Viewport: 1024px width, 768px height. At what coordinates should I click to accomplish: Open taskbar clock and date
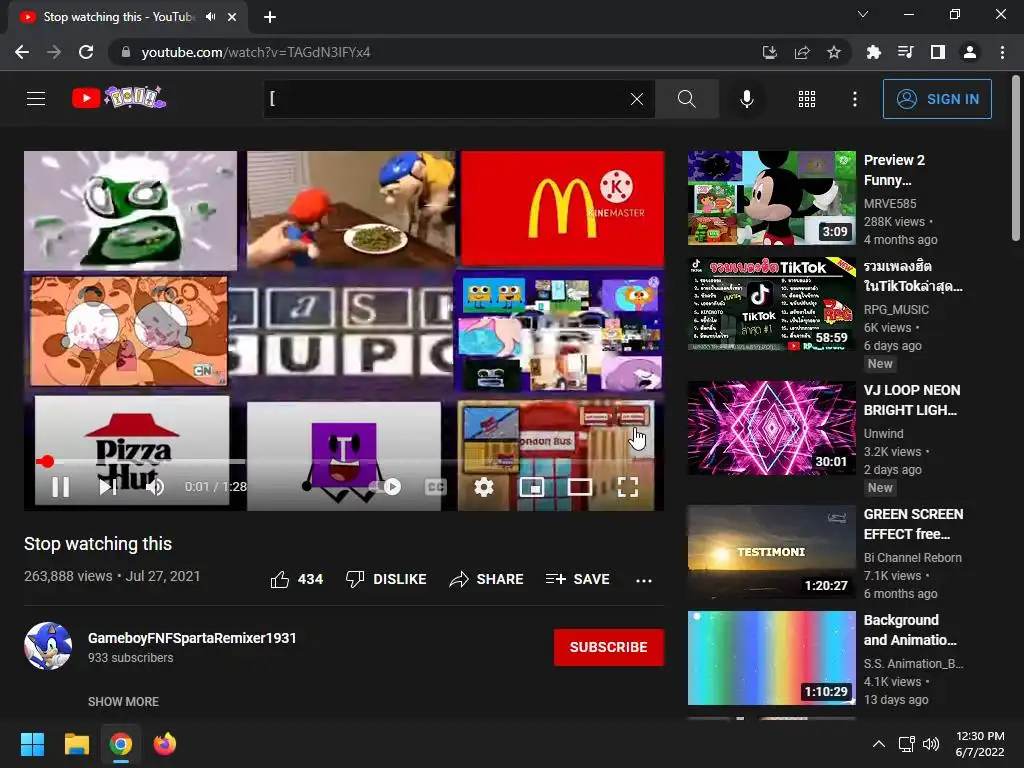pos(980,744)
